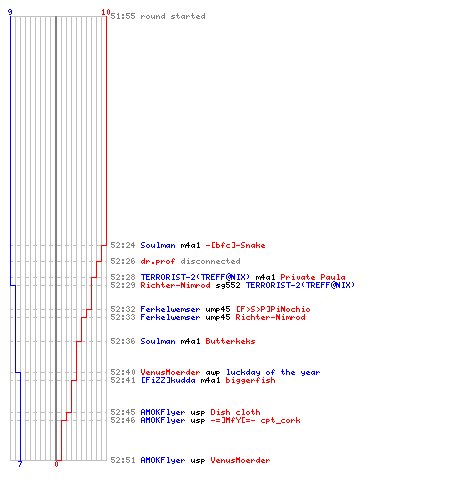Click the 51:55 round started entry

tap(158, 16)
